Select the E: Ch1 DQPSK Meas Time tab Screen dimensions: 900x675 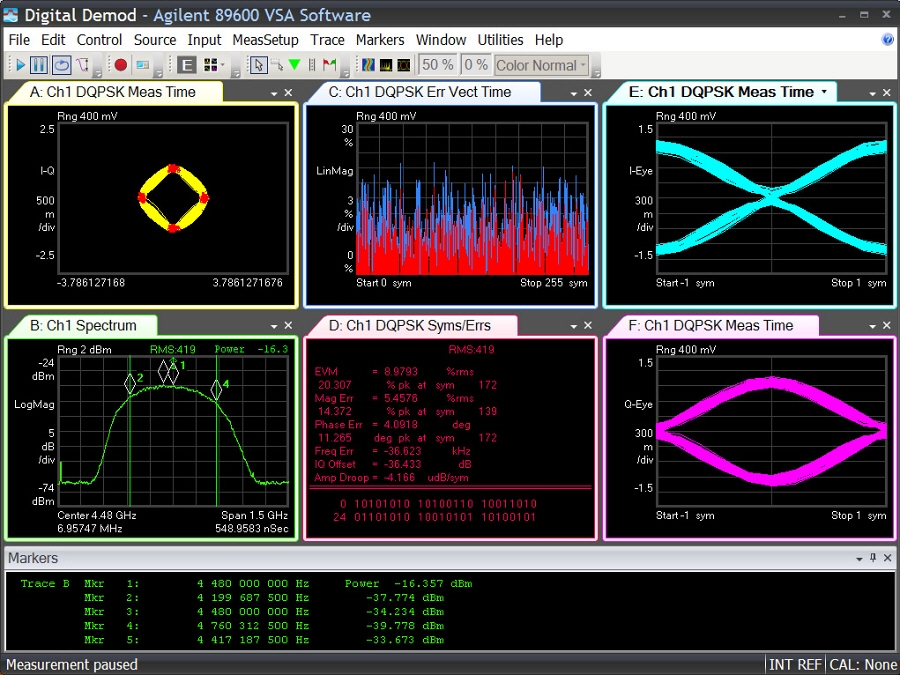(x=721, y=92)
